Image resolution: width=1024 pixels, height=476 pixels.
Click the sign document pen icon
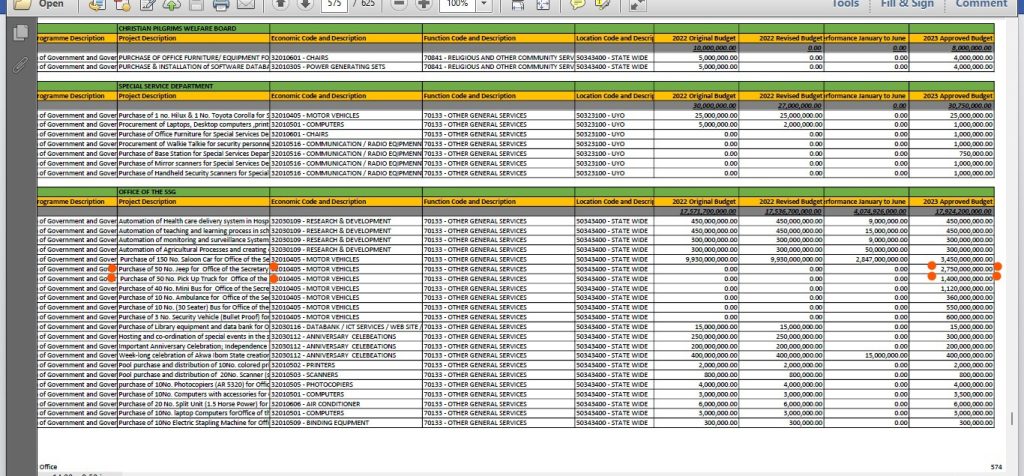tap(148, 4)
